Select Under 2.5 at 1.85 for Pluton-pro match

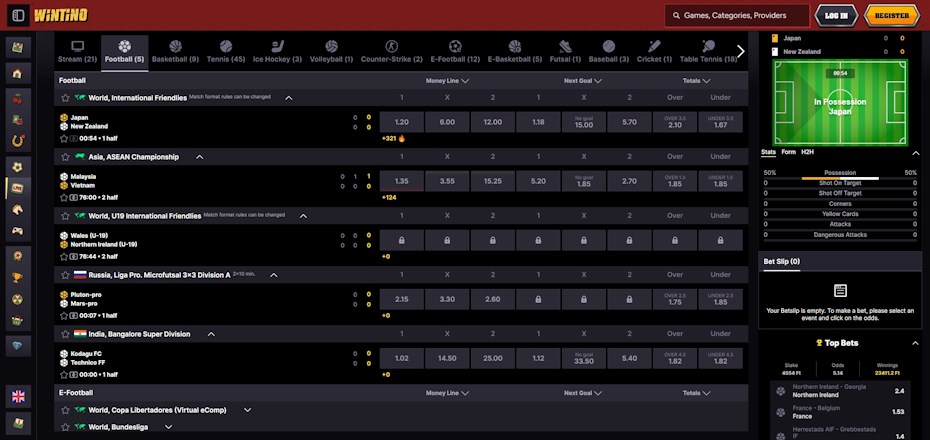[721, 299]
